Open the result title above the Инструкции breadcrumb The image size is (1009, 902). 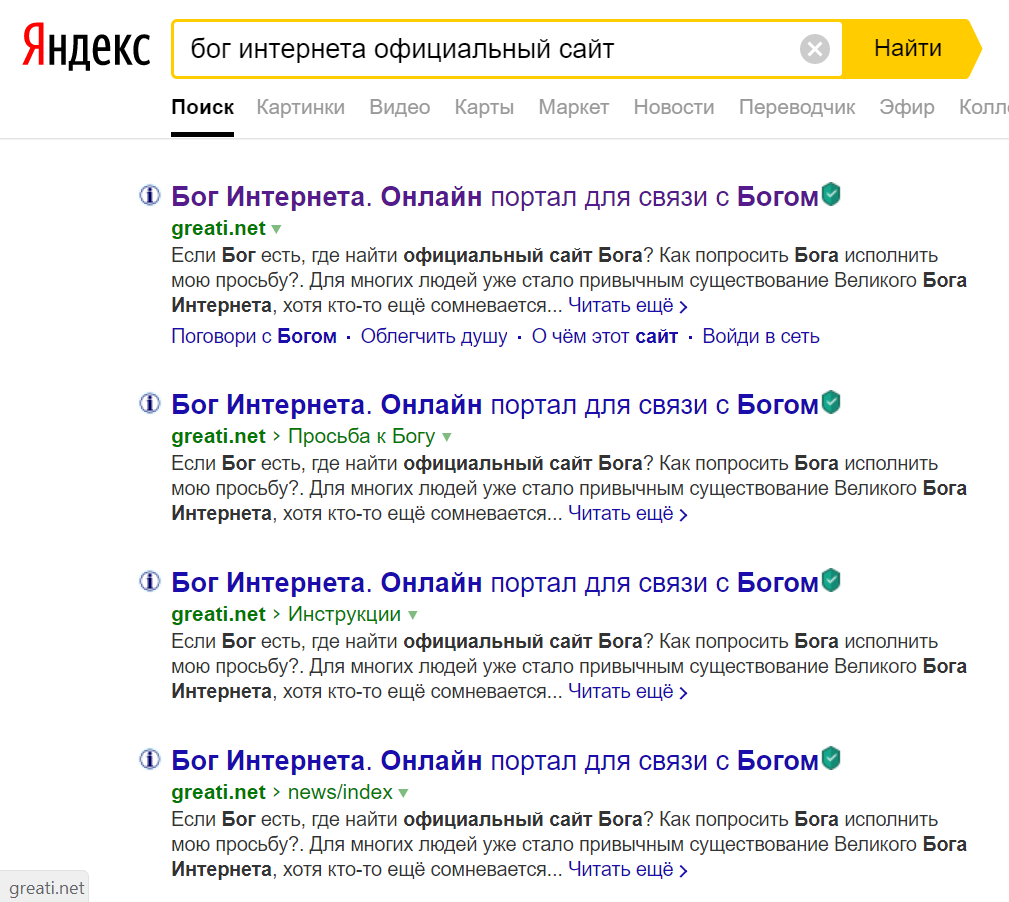coord(494,583)
